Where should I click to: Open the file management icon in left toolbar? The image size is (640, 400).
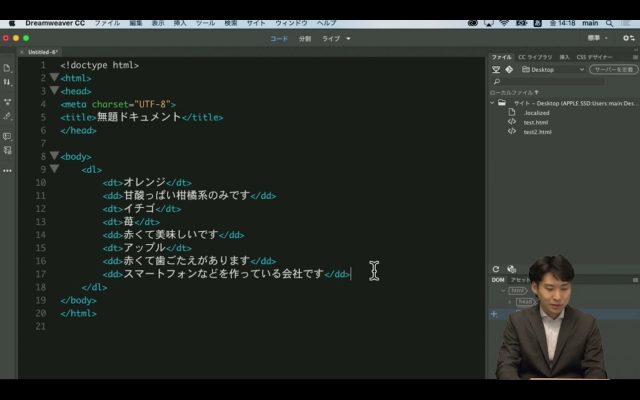(7, 68)
